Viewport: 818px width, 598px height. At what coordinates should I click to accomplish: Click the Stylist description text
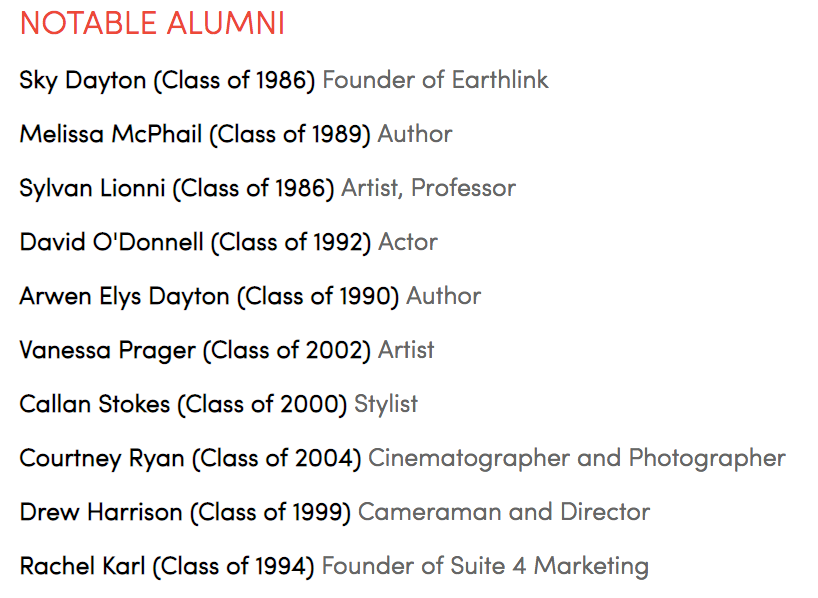tap(386, 404)
